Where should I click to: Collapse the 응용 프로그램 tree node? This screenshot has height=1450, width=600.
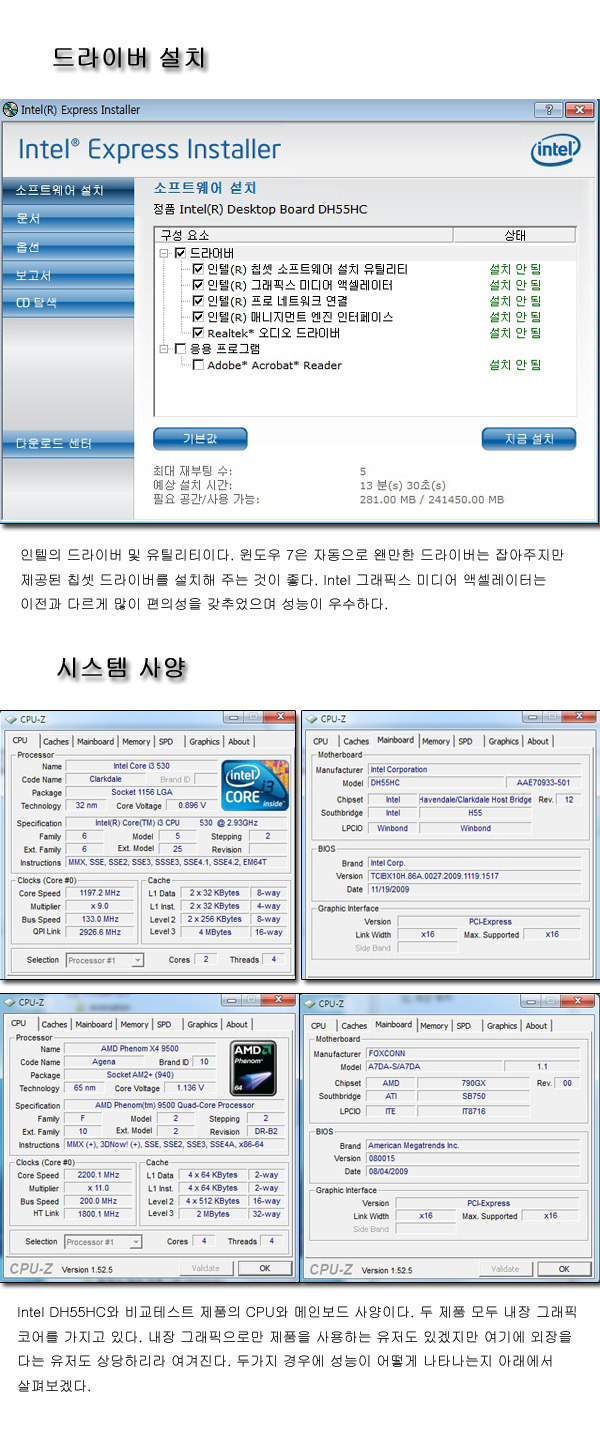pyautogui.click(x=164, y=349)
